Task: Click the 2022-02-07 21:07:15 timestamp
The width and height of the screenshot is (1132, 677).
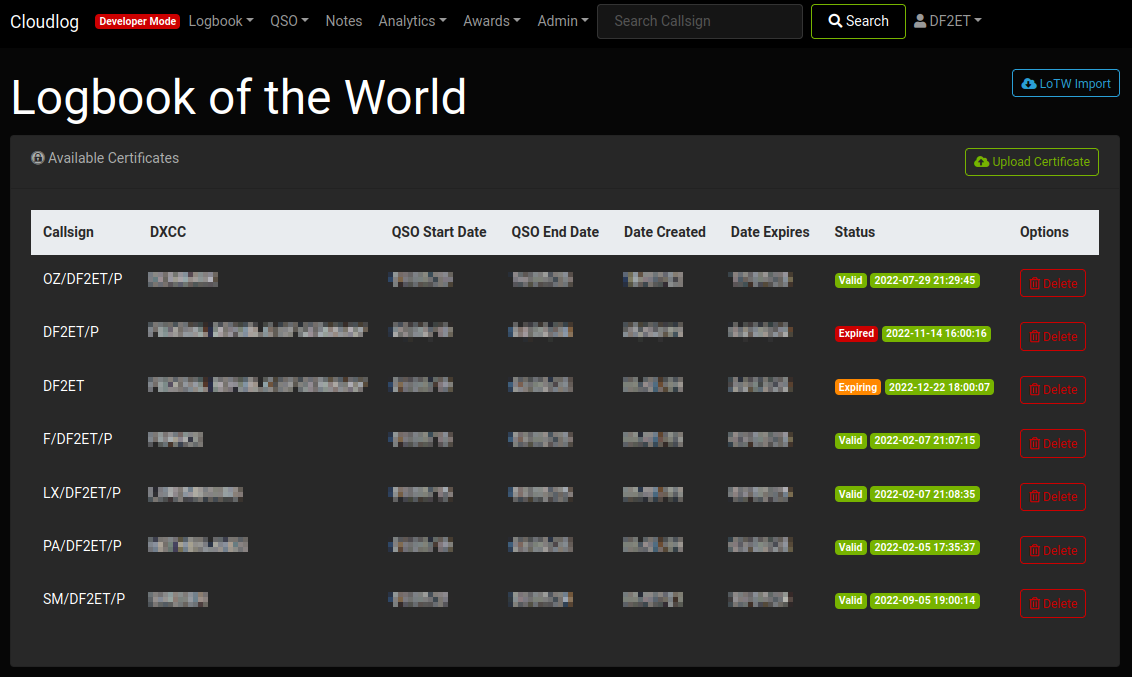Action: [925, 440]
